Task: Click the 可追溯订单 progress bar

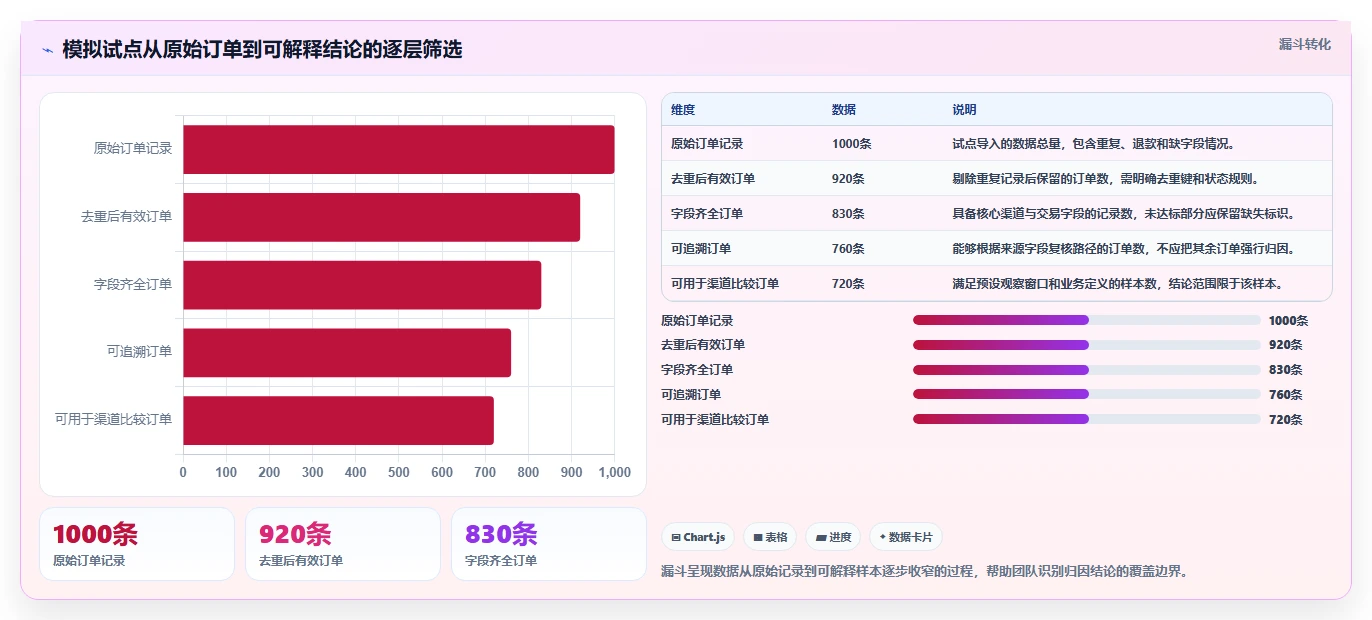Action: (1086, 394)
